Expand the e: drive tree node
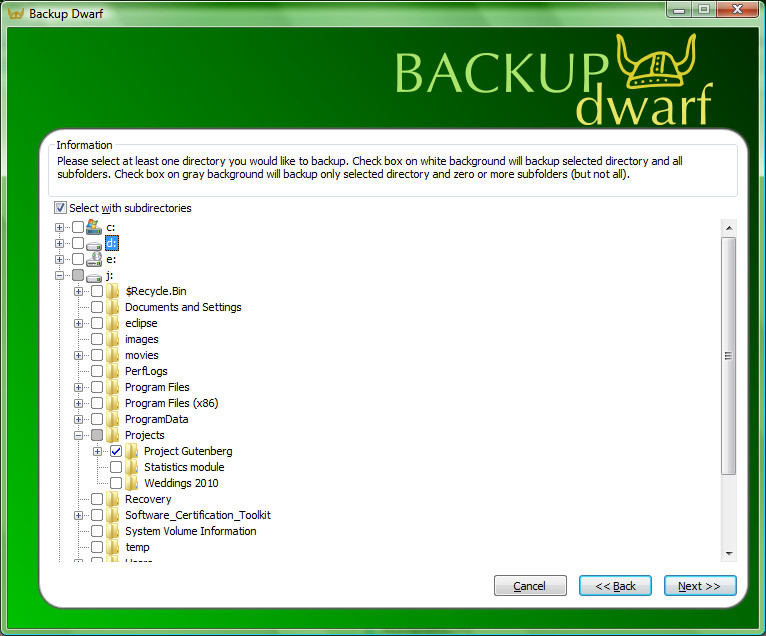Image resolution: width=766 pixels, height=636 pixels. (x=59, y=259)
